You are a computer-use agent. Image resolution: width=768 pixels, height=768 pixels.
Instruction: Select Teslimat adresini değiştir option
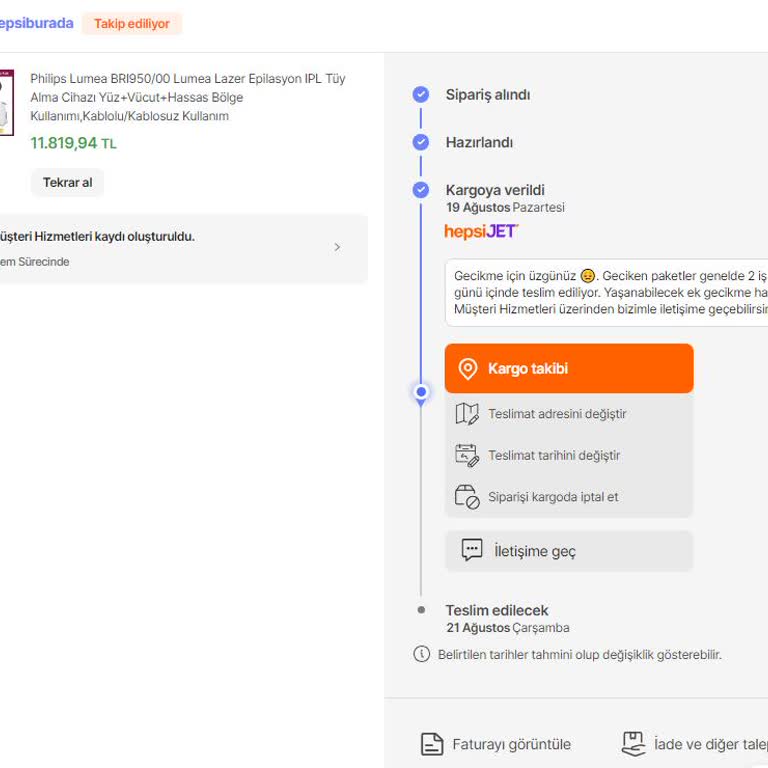pos(557,414)
